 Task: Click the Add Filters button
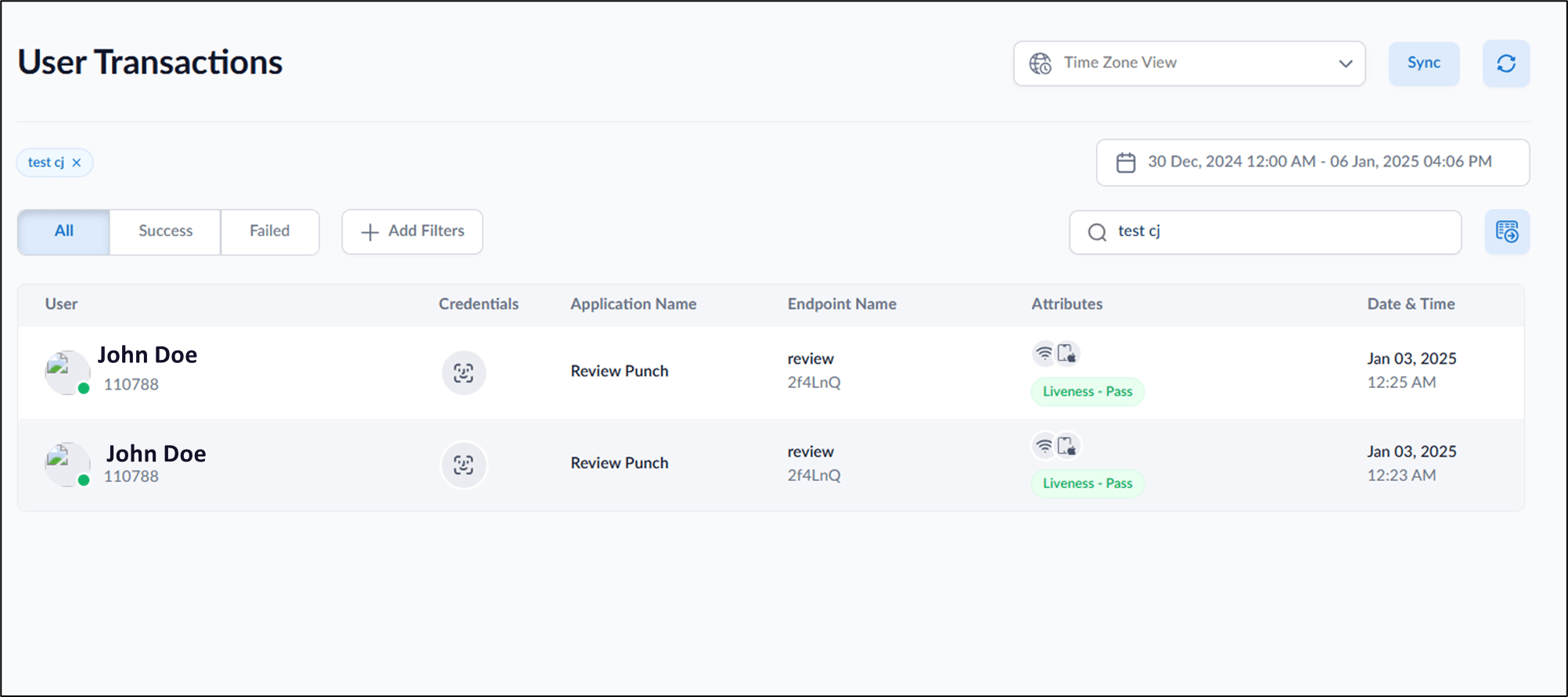(x=412, y=232)
